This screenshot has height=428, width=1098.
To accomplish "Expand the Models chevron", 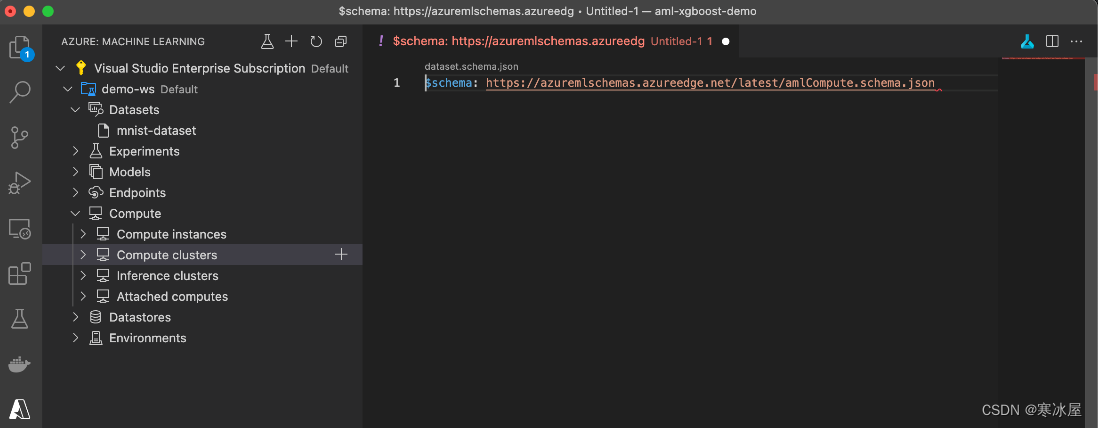I will pyautogui.click(x=76, y=172).
